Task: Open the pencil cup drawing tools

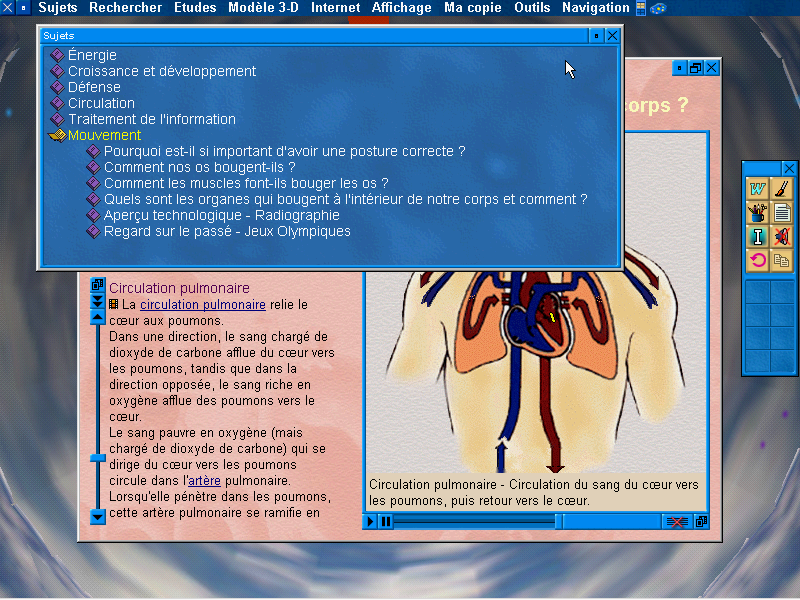Action: pos(758,213)
